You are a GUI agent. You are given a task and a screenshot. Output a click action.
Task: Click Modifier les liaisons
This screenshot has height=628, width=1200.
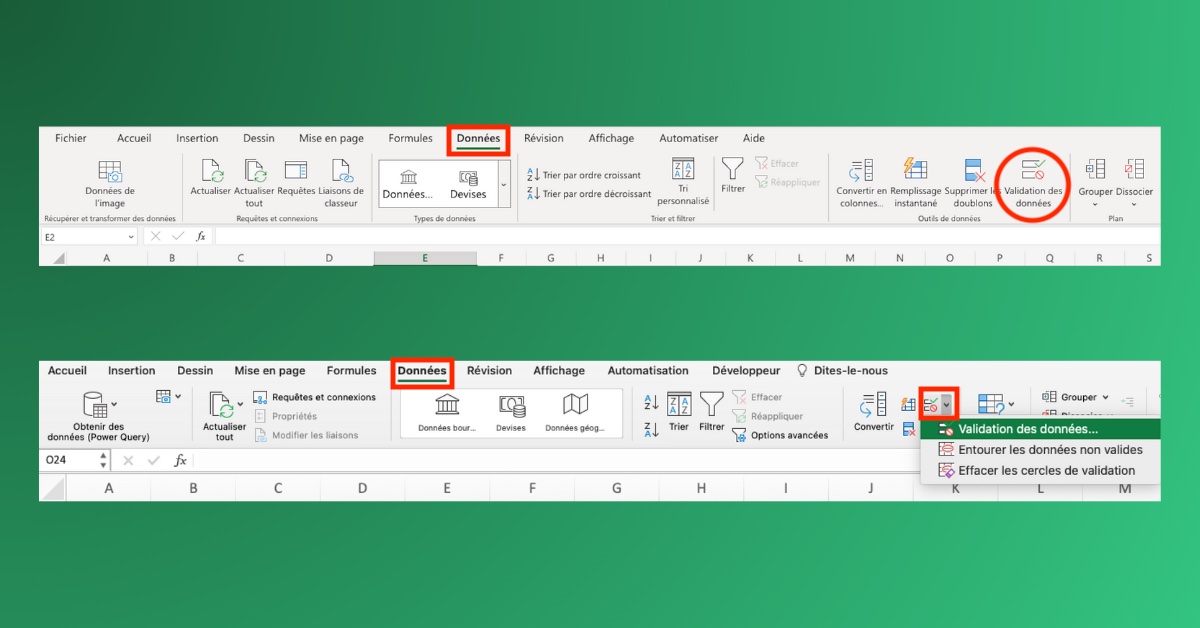305,435
